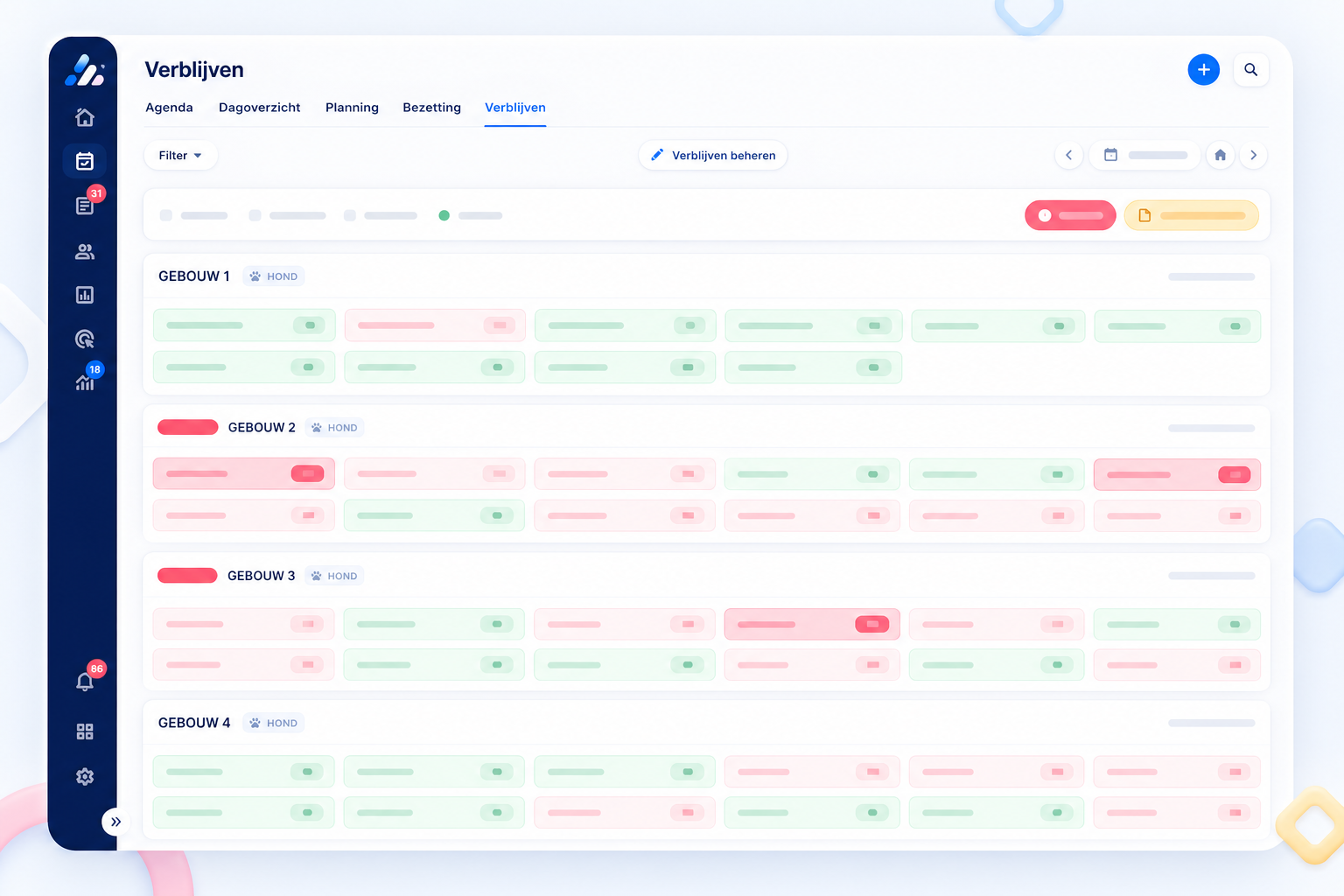Switch to the Bezetting tab
1344x896 pixels.
tap(431, 108)
